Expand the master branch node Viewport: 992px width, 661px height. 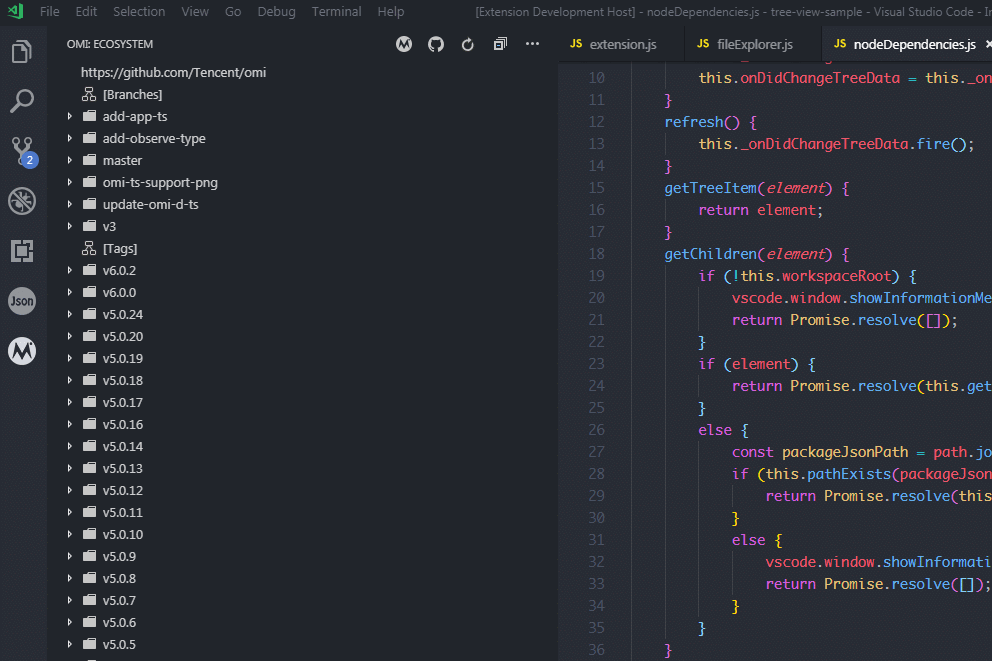coord(70,160)
